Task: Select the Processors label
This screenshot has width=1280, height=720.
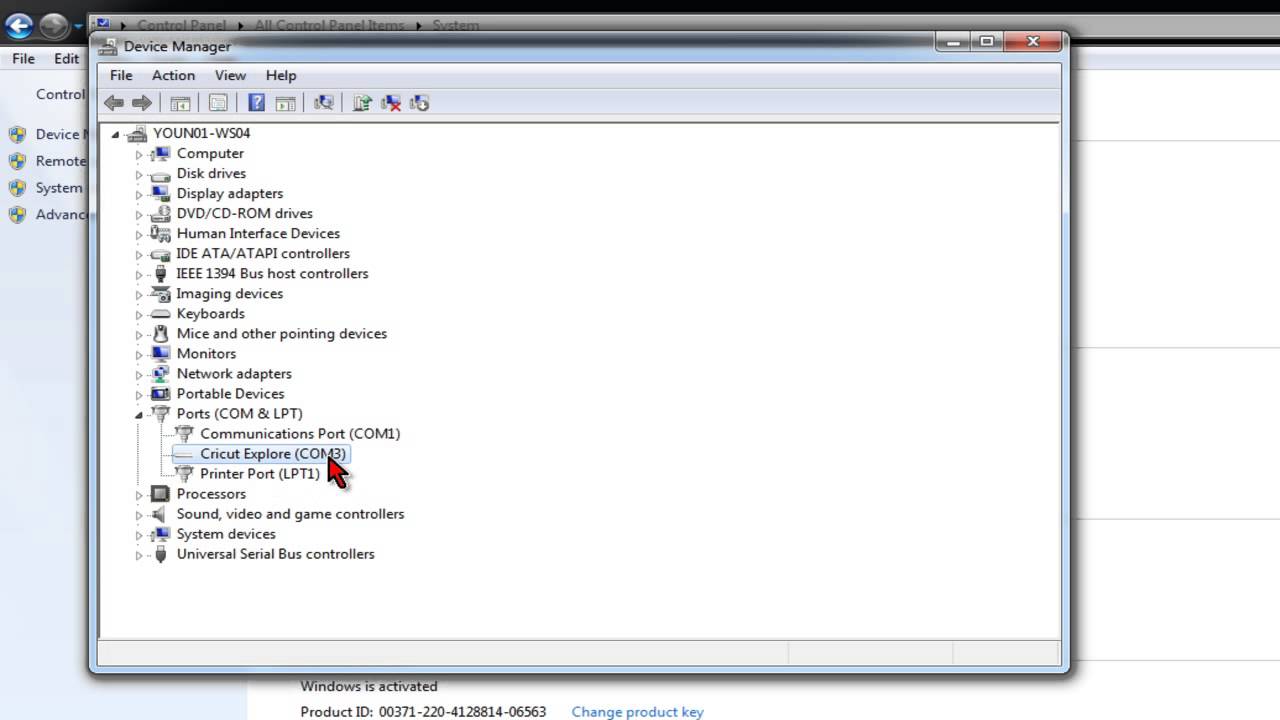Action: [211, 494]
